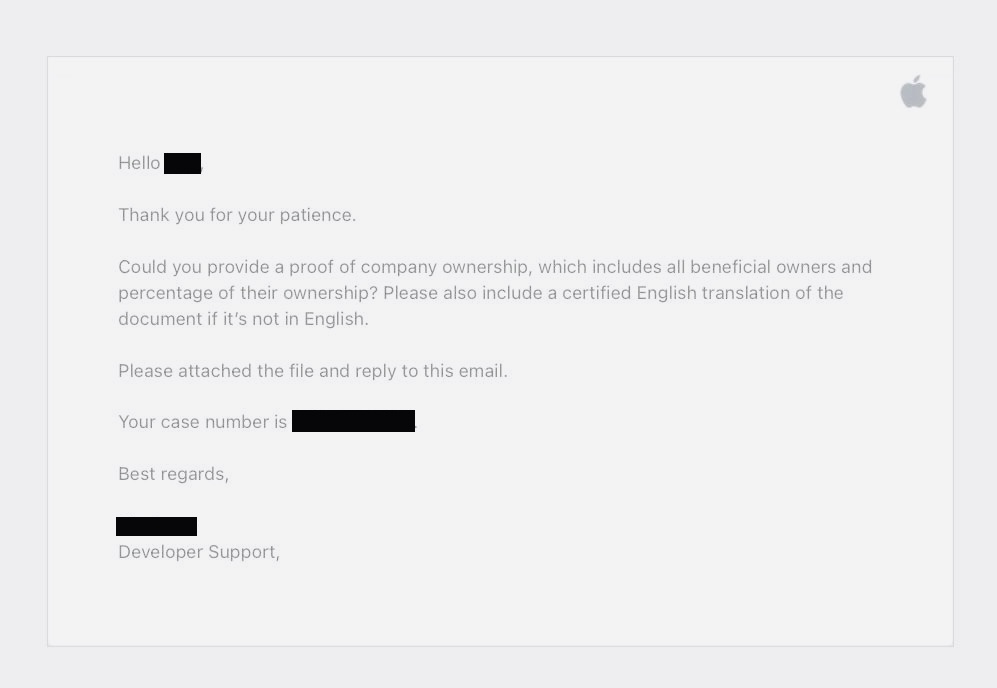The image size is (997, 688).
Task: Click the redacted case number block
Action: [353, 421]
